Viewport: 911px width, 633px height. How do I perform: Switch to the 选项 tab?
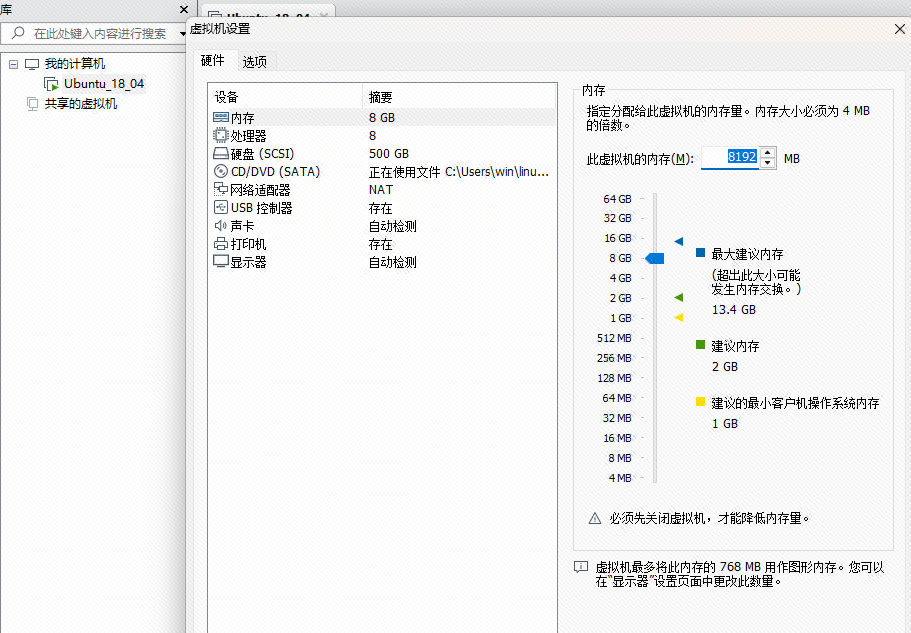coord(254,62)
